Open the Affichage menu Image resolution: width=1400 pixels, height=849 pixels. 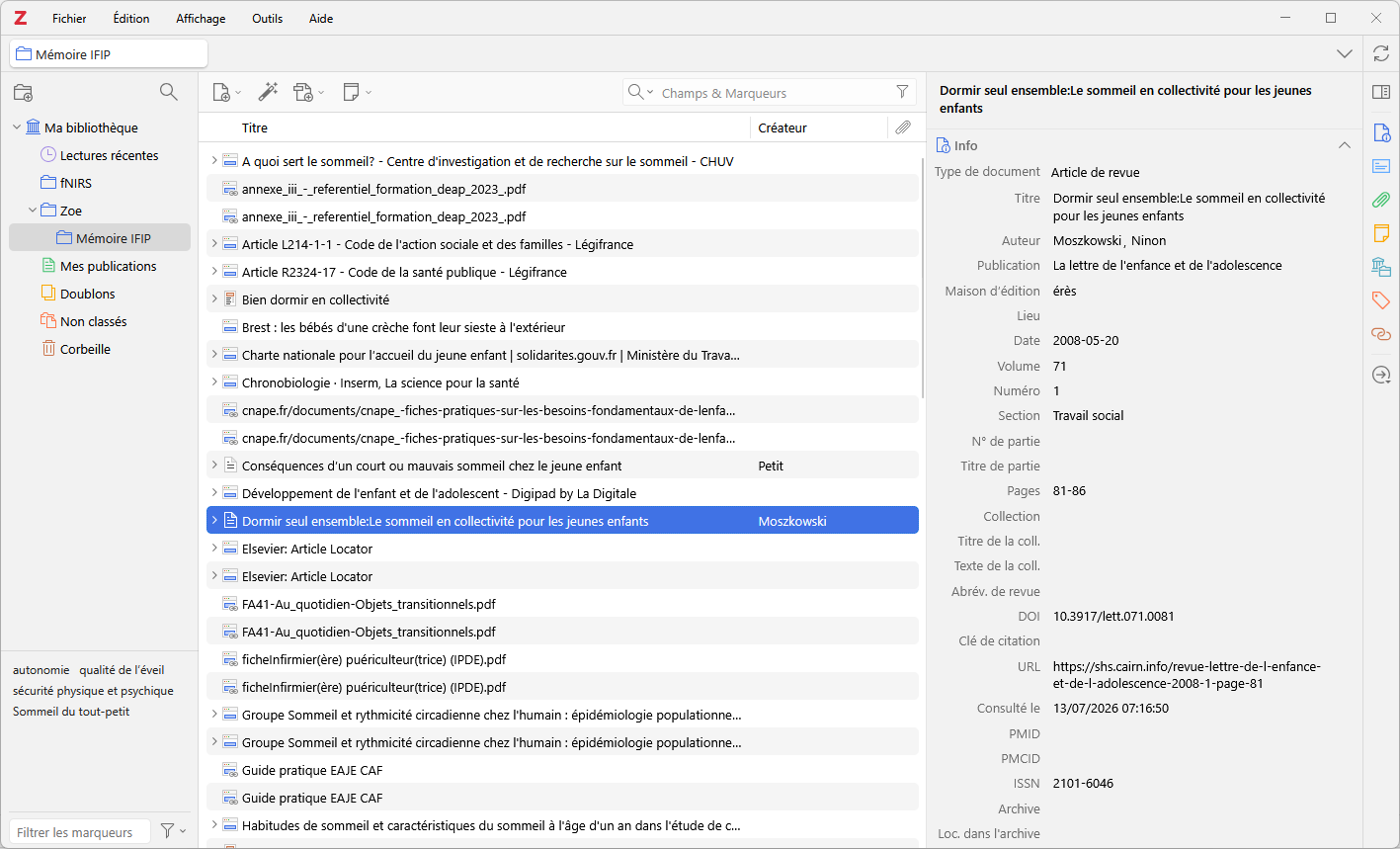pos(201,18)
